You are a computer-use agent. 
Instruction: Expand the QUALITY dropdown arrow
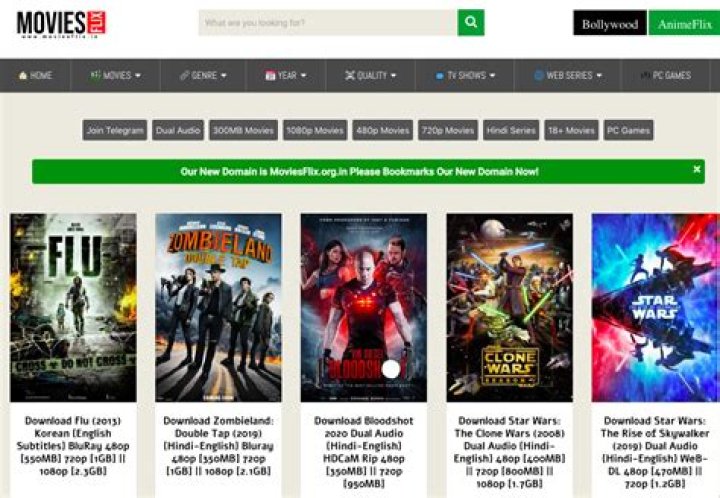coord(393,75)
